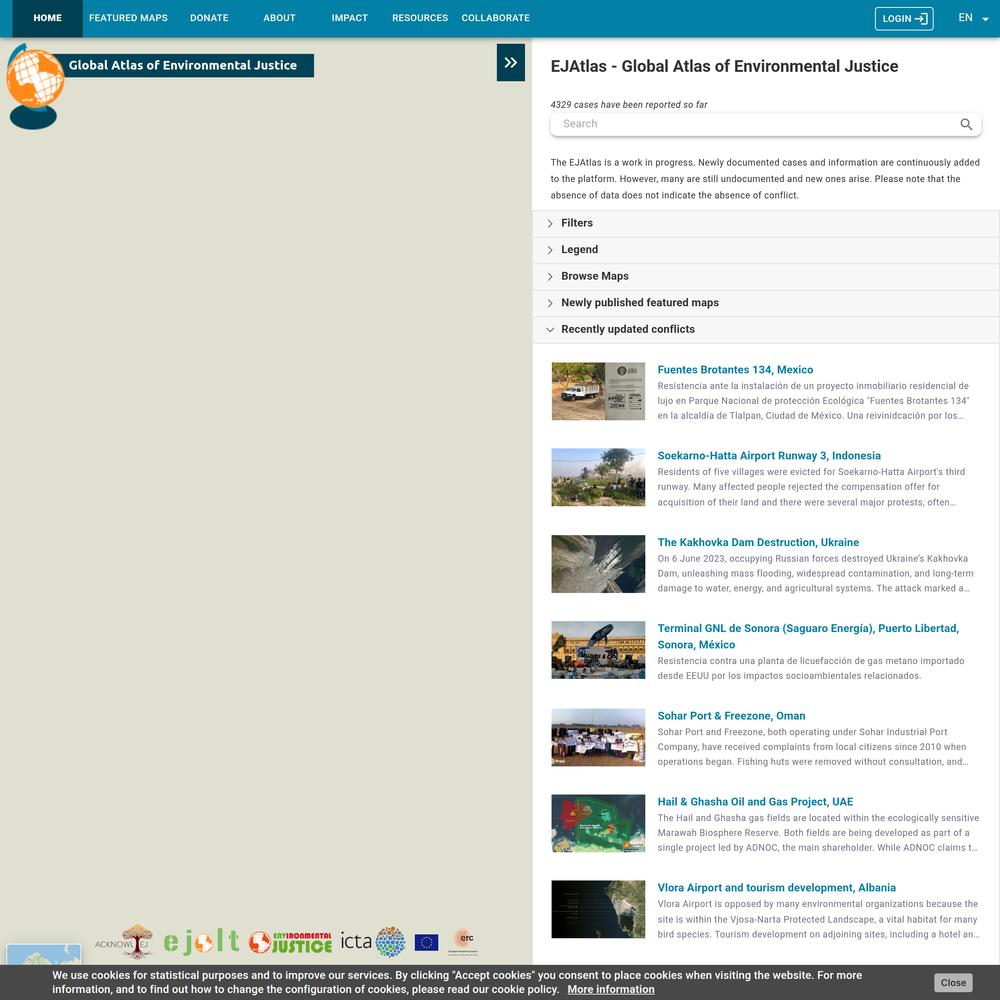The width and height of the screenshot is (1000, 1000).
Task: Click the Vlora Airport thumbnail image
Action: point(598,910)
